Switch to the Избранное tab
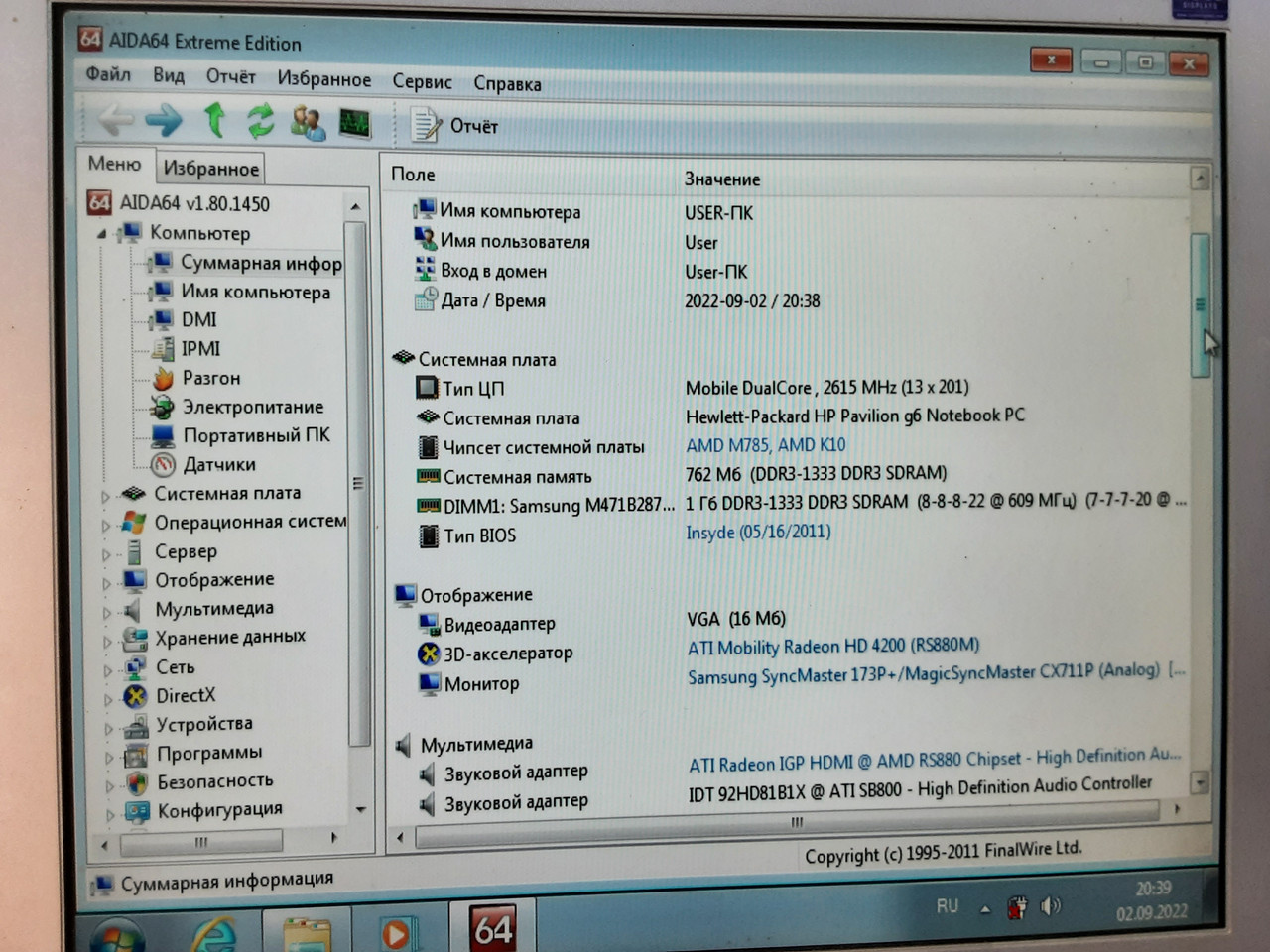 pos(209,168)
